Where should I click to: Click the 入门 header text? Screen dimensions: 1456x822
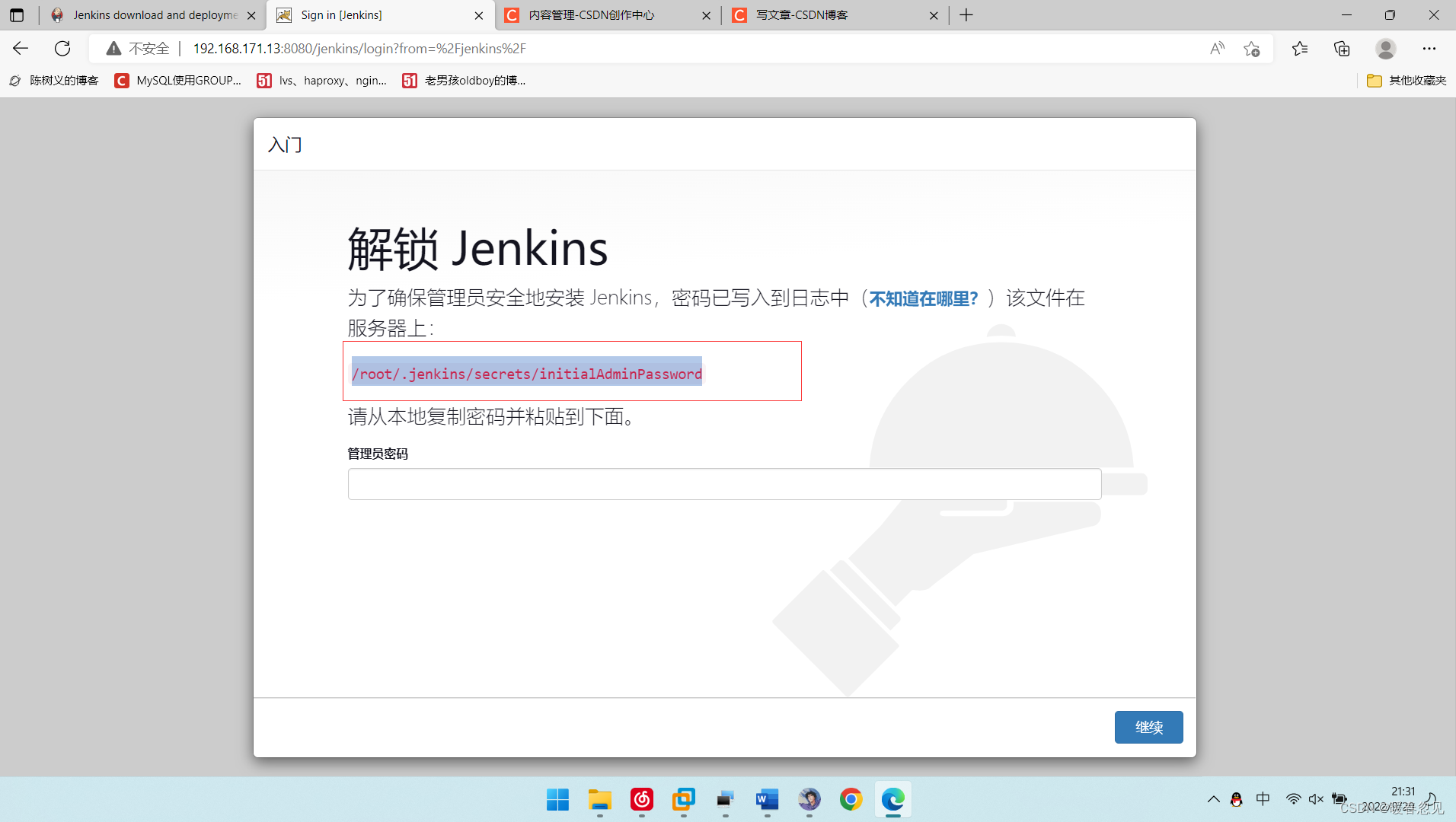[x=285, y=145]
